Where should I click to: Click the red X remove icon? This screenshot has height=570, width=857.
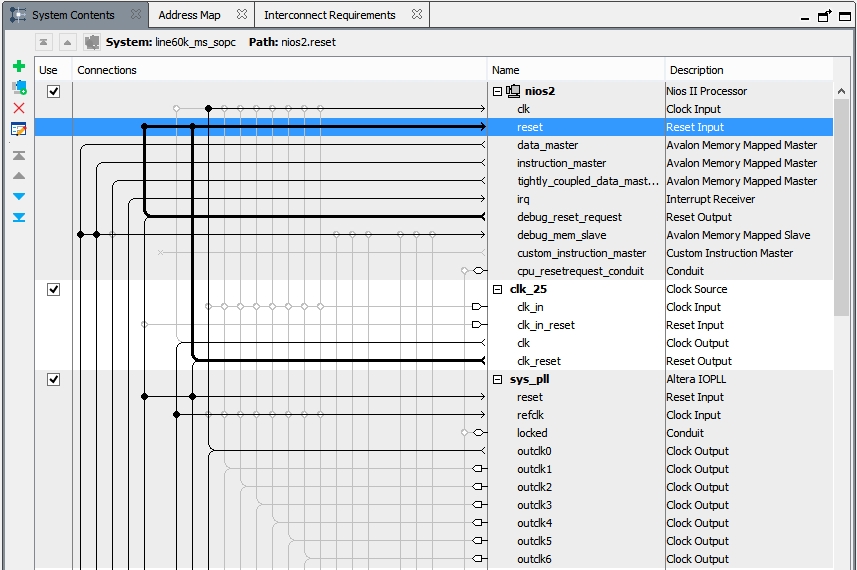(x=18, y=108)
